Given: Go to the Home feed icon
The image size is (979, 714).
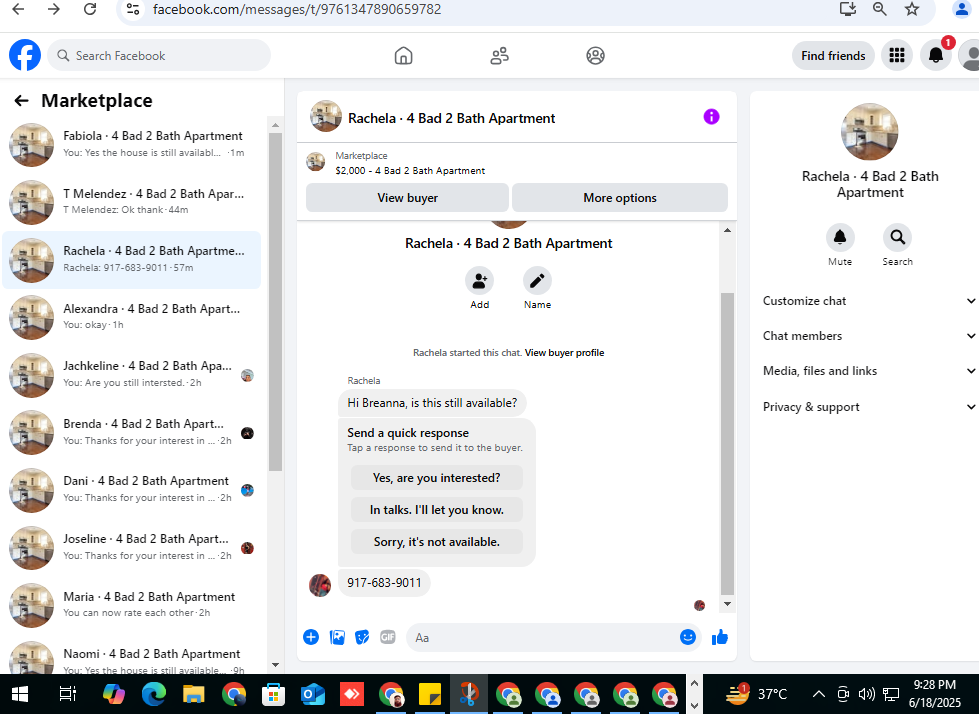Looking at the screenshot, I should click(x=403, y=56).
